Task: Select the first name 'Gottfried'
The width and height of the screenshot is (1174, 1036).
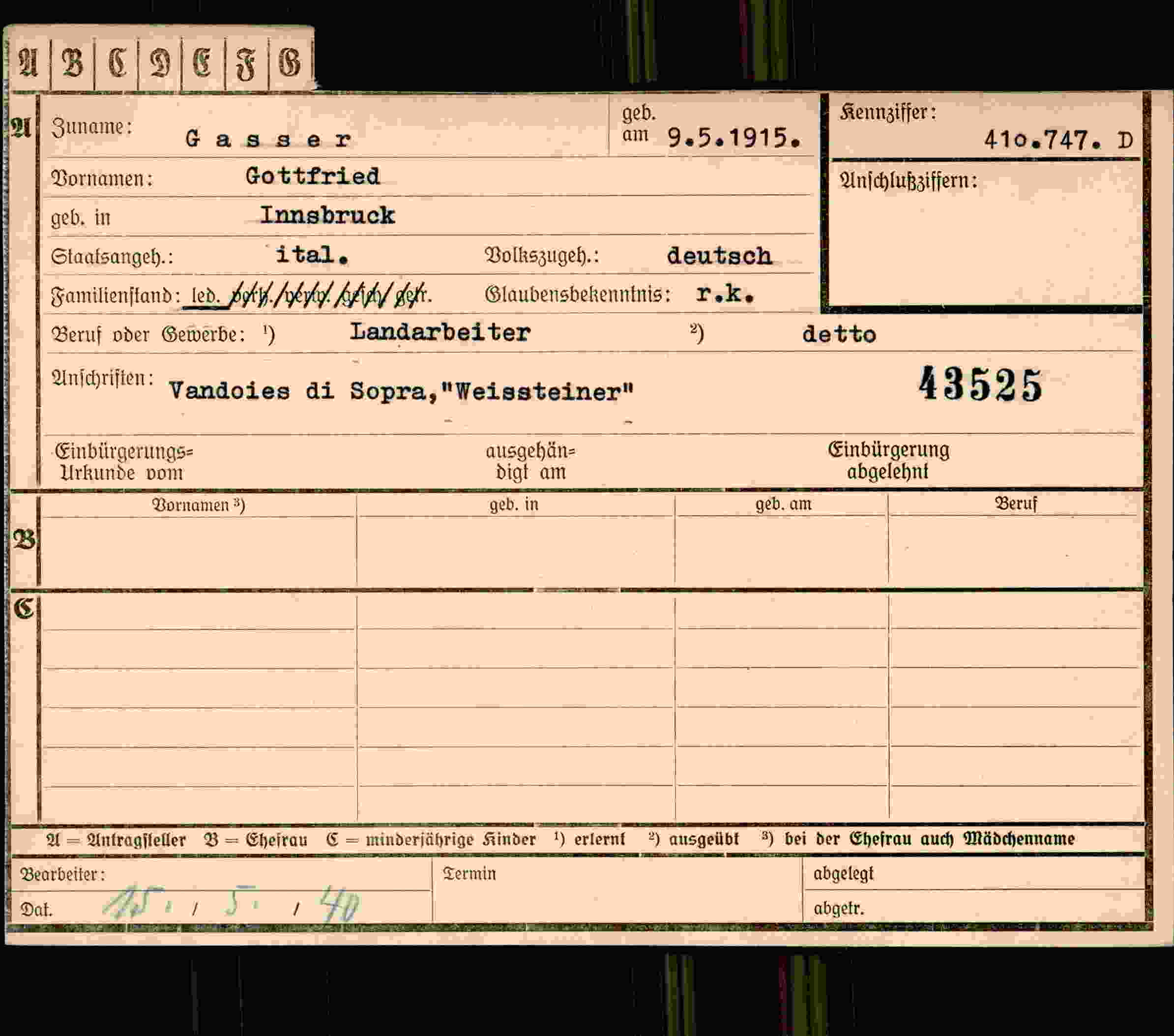Action: coord(313,177)
